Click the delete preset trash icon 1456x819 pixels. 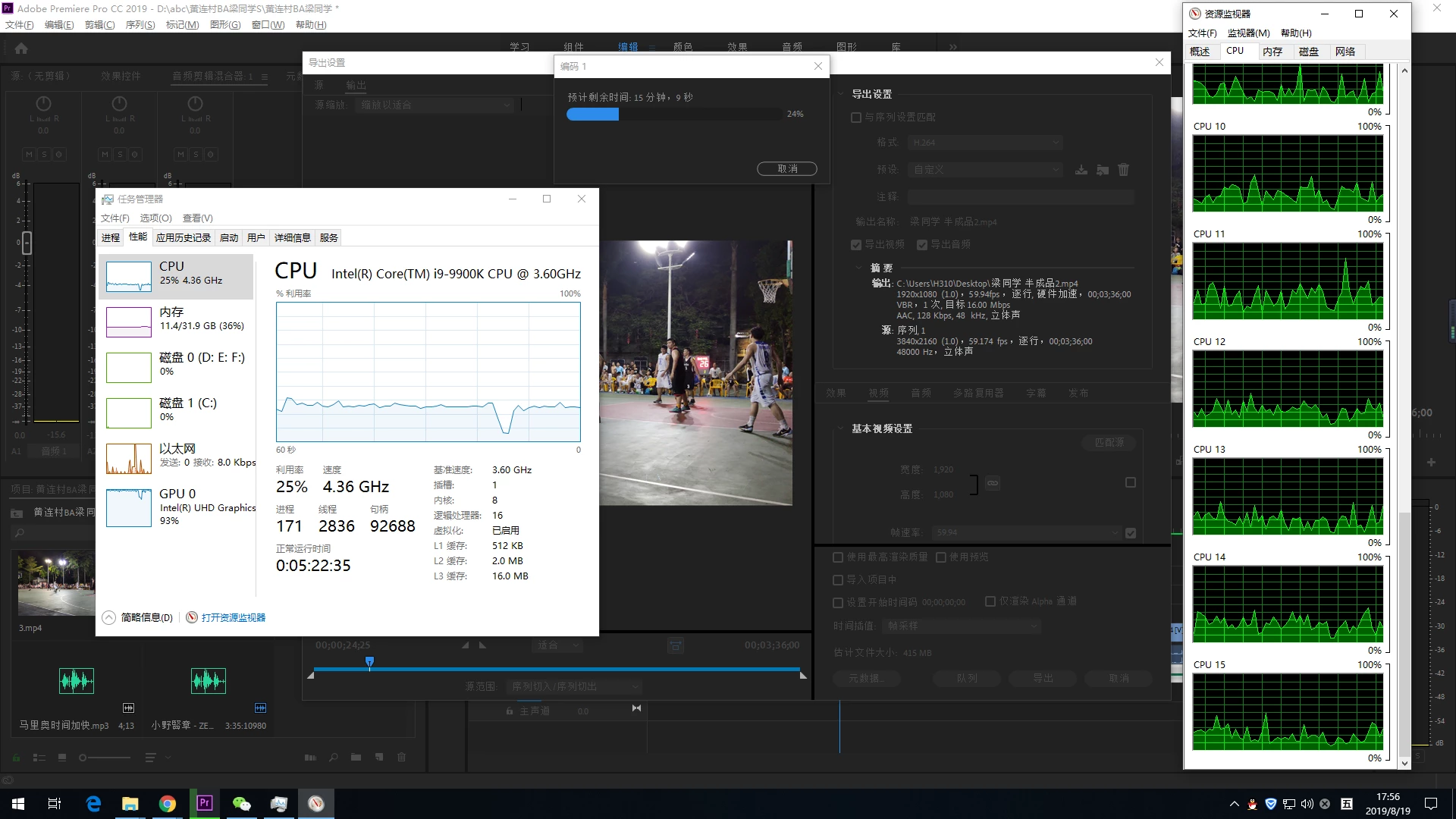[x=1124, y=170]
